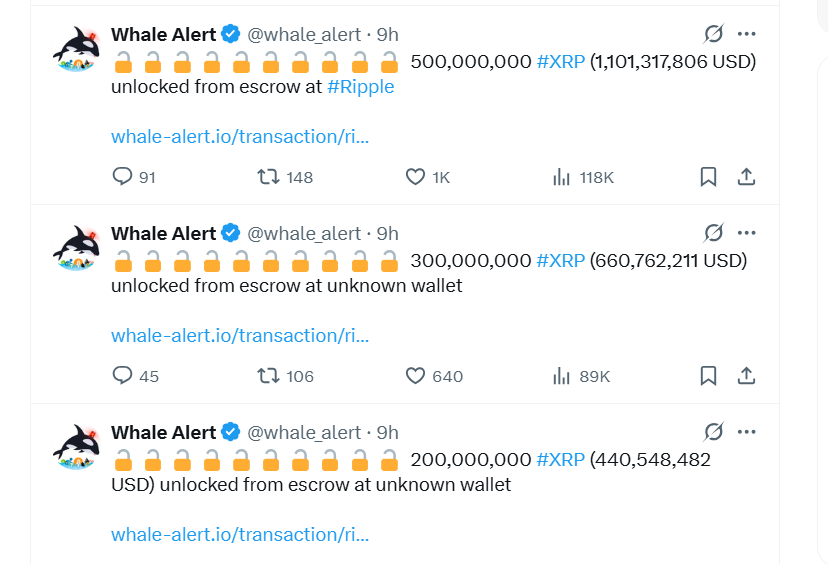
Task: Reply to the 300,000,000 XRP tweet
Action: click(x=123, y=376)
